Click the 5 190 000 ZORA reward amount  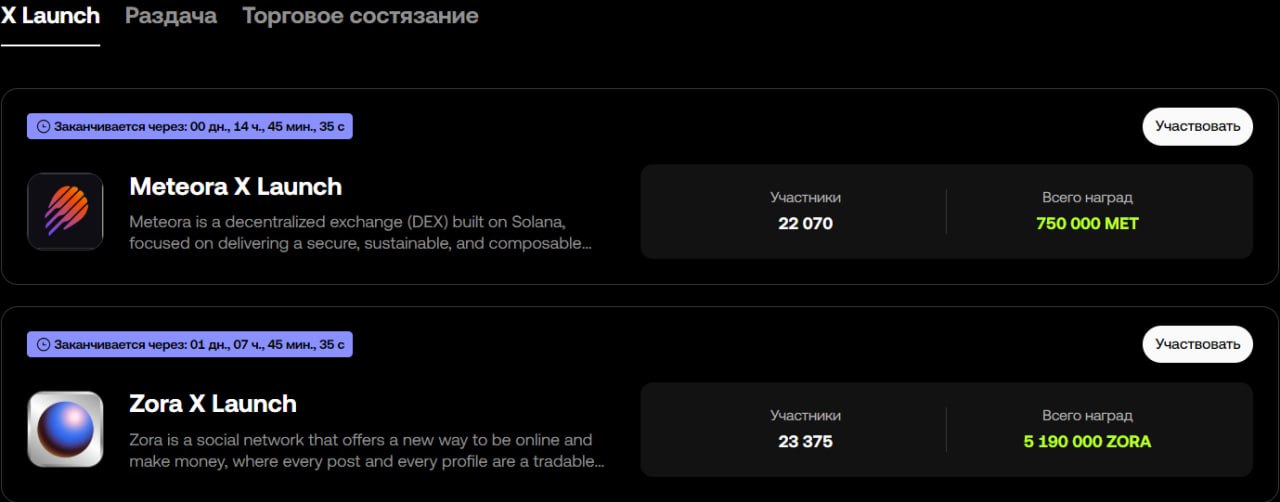tap(1087, 441)
